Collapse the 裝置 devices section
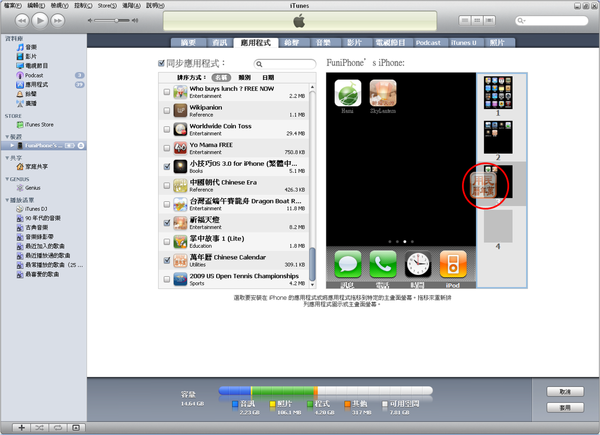Screen dimensions: 600x435 pos(7,137)
